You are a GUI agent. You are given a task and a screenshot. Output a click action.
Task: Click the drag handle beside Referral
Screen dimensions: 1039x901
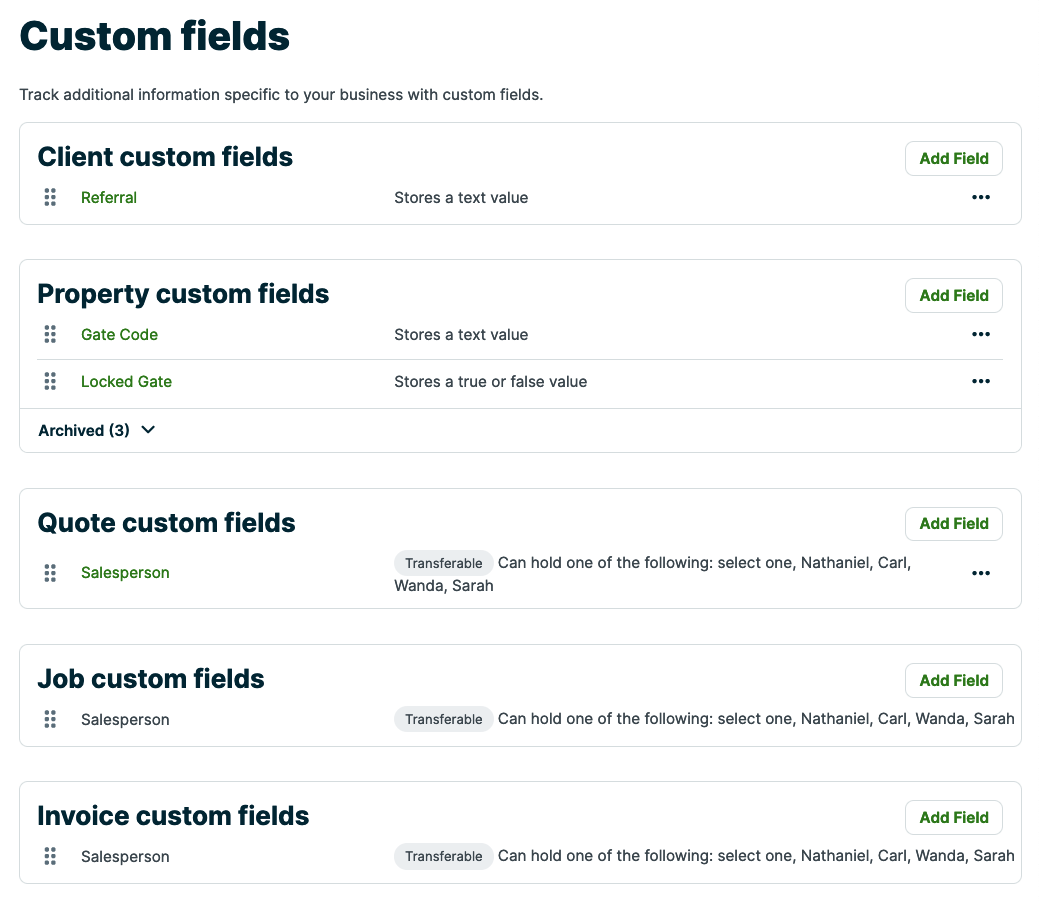50,198
